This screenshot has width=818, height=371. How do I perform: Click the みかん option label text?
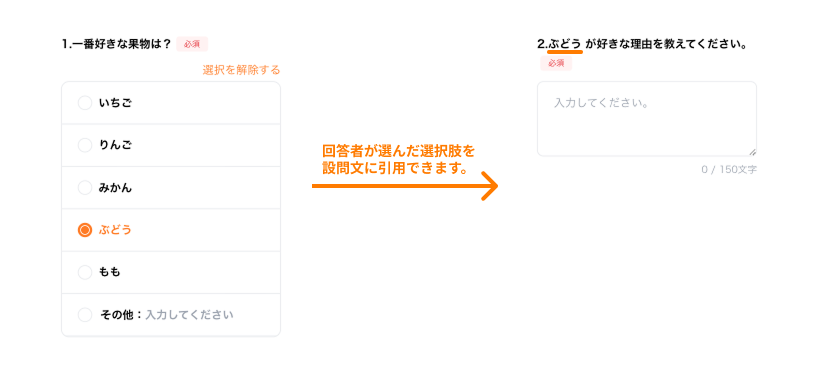pos(115,188)
